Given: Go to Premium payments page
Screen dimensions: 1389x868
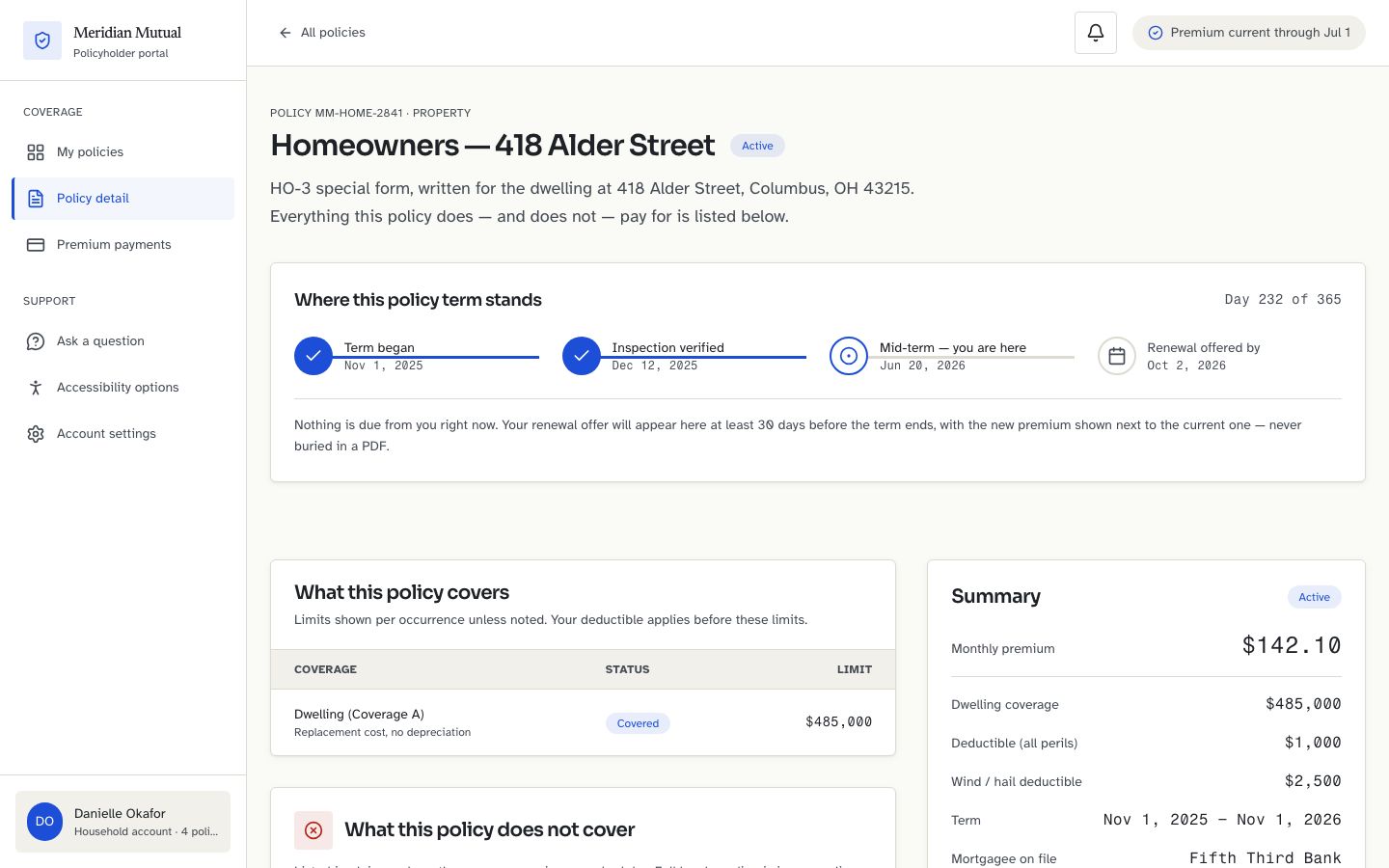Looking at the screenshot, I should (x=123, y=245).
